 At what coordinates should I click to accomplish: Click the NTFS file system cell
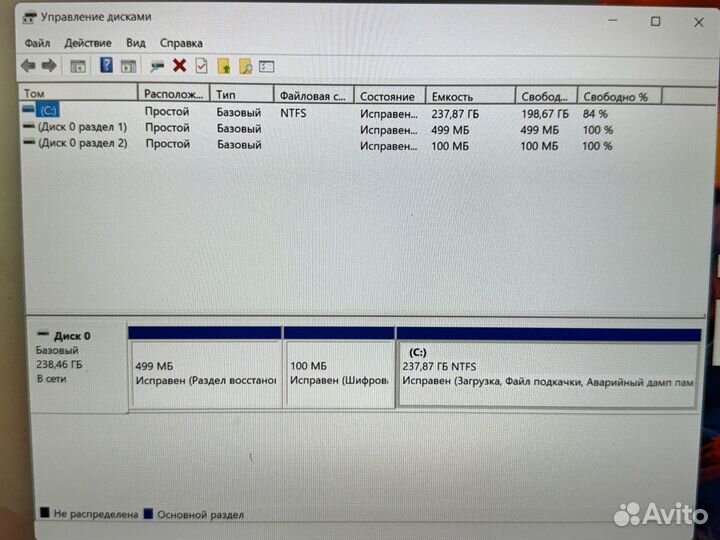(293, 113)
